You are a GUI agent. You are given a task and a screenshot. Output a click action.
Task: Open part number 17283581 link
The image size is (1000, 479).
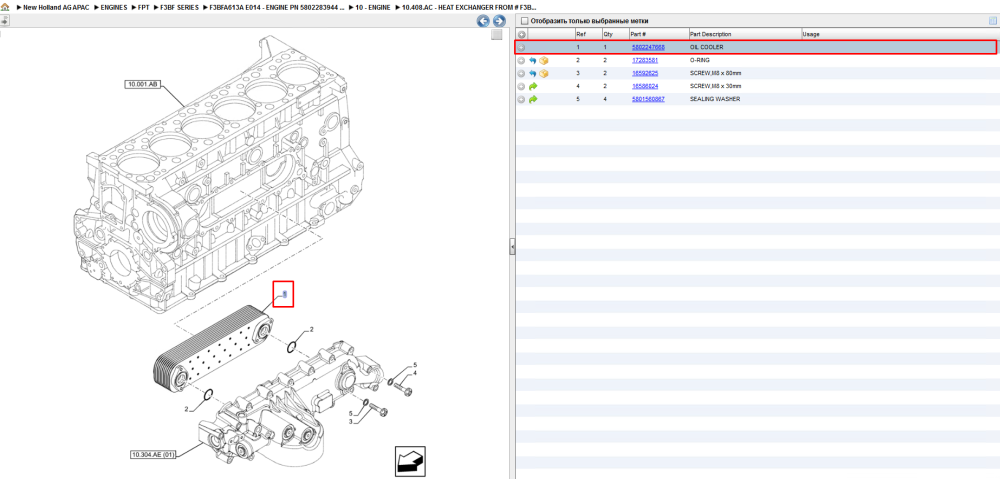click(645, 61)
